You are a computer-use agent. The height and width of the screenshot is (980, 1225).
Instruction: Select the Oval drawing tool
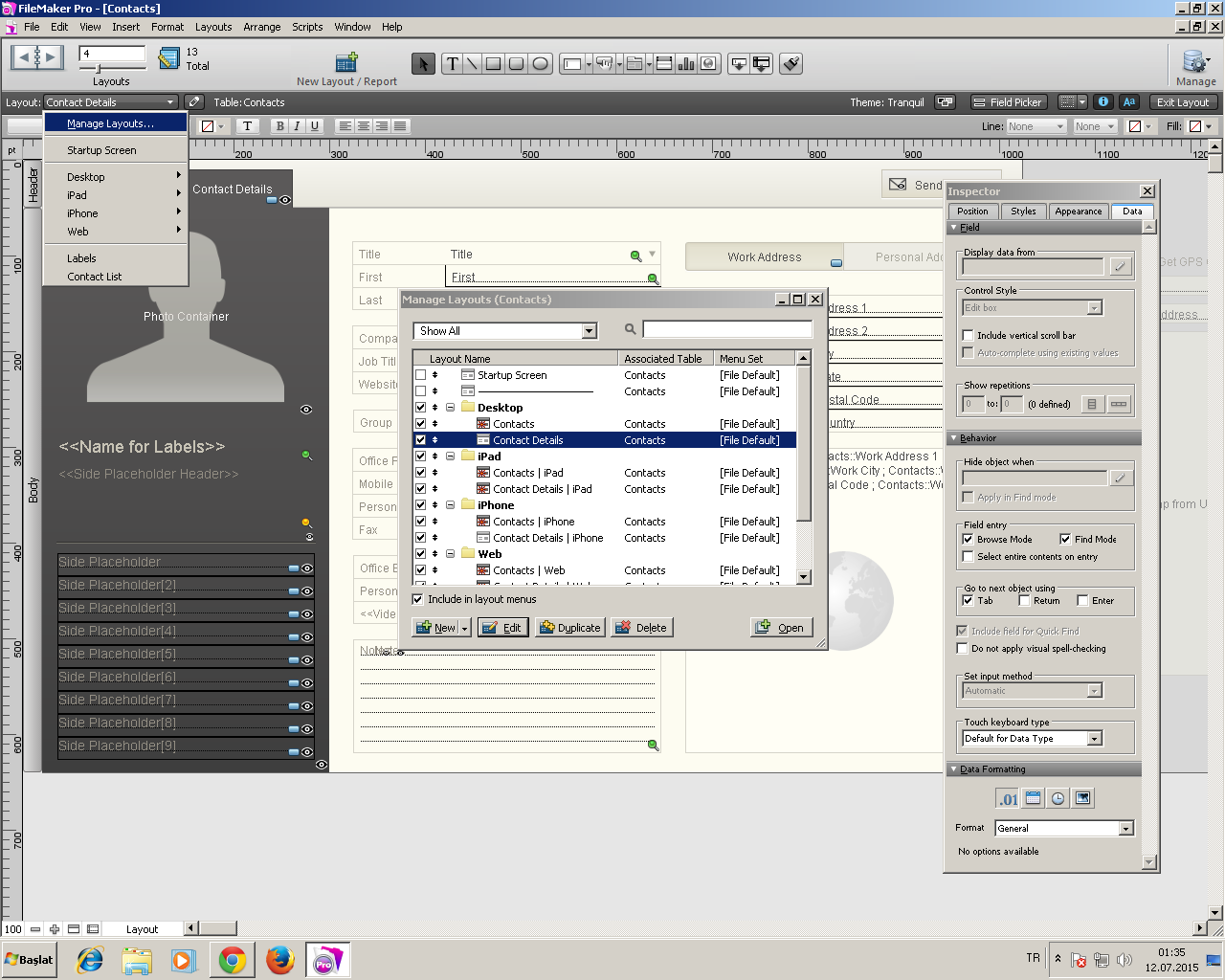click(540, 64)
